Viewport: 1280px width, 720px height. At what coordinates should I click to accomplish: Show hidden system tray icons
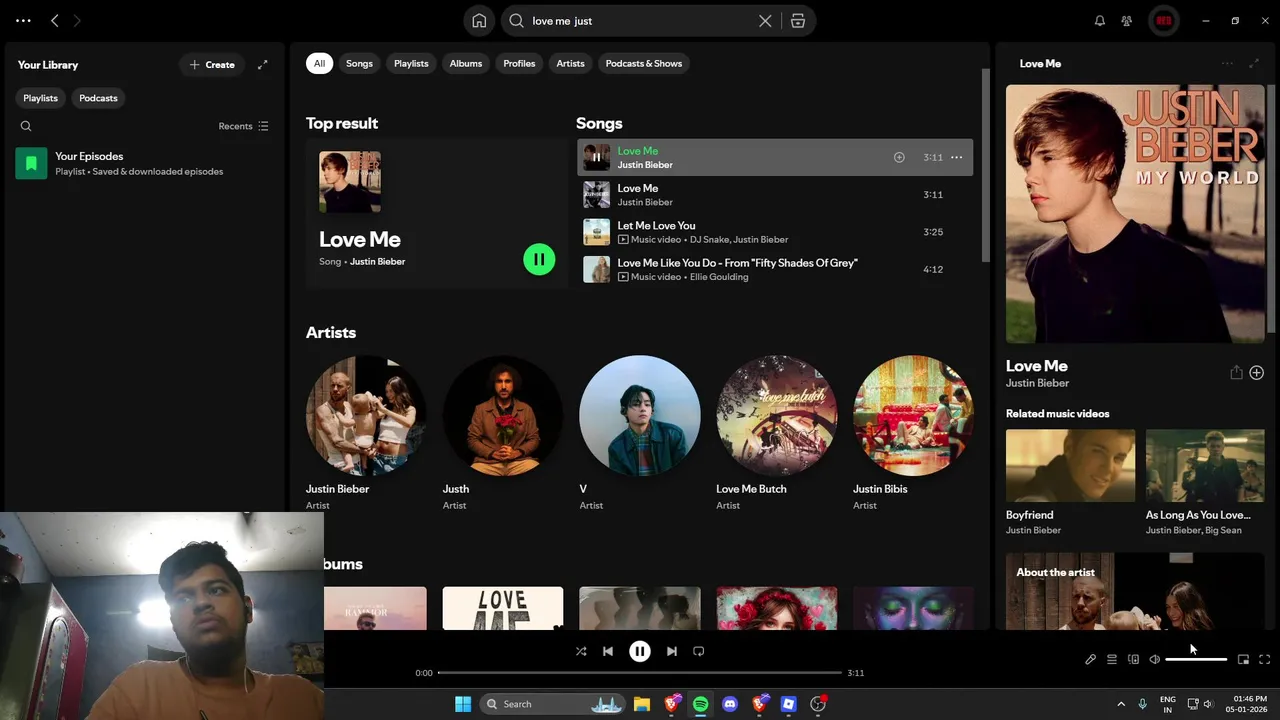click(x=1120, y=704)
